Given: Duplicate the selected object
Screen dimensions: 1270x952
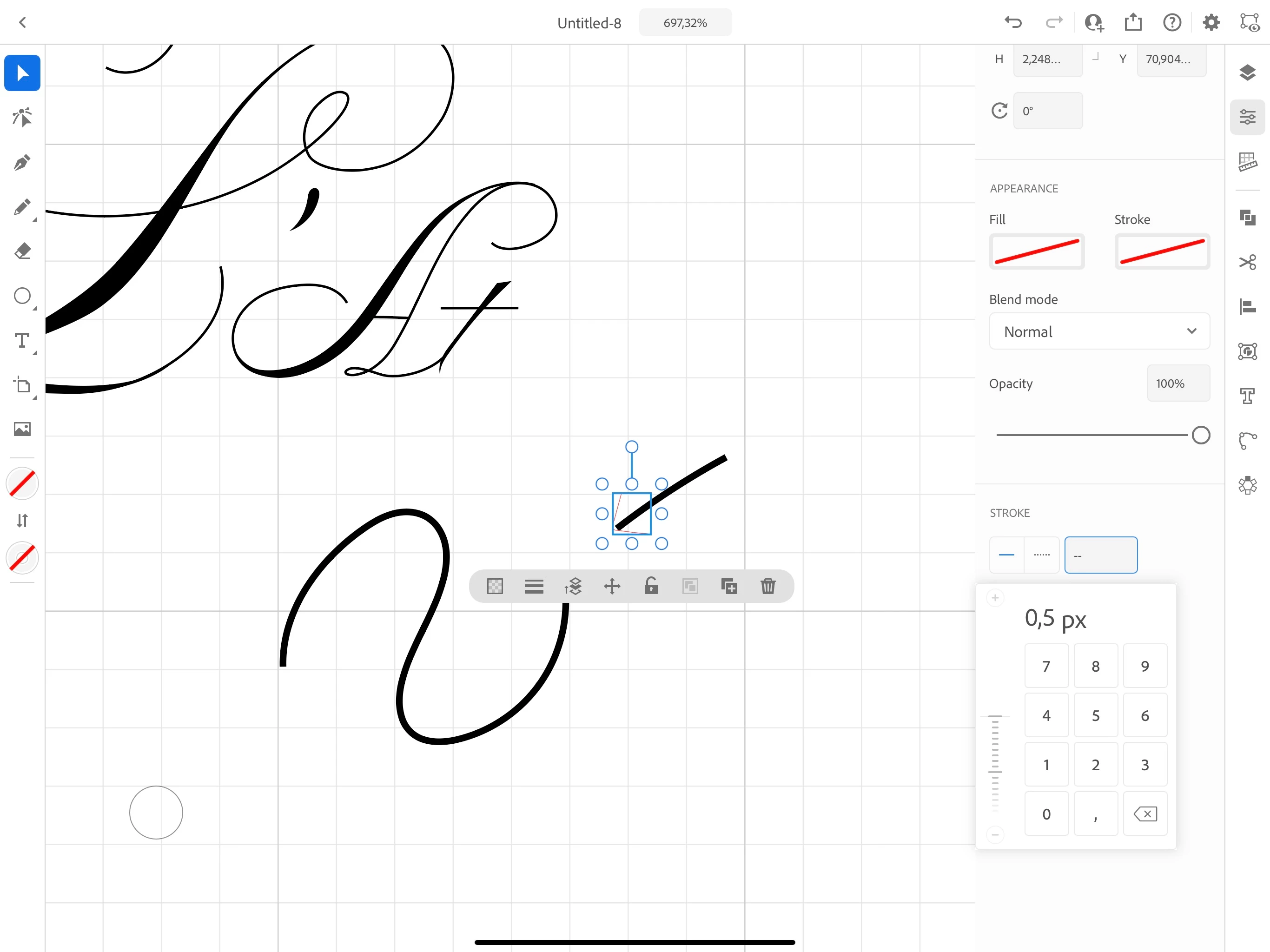Looking at the screenshot, I should [728, 586].
